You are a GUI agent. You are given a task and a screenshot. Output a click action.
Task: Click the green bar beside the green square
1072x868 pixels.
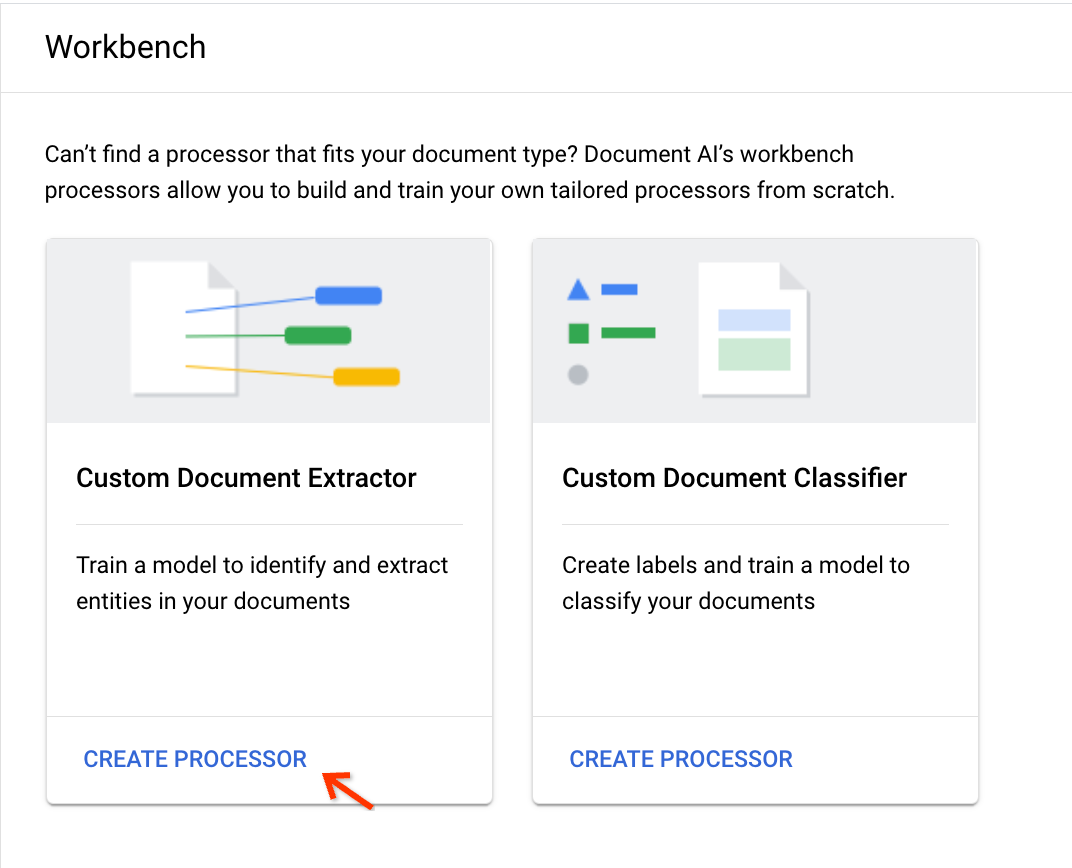point(628,333)
